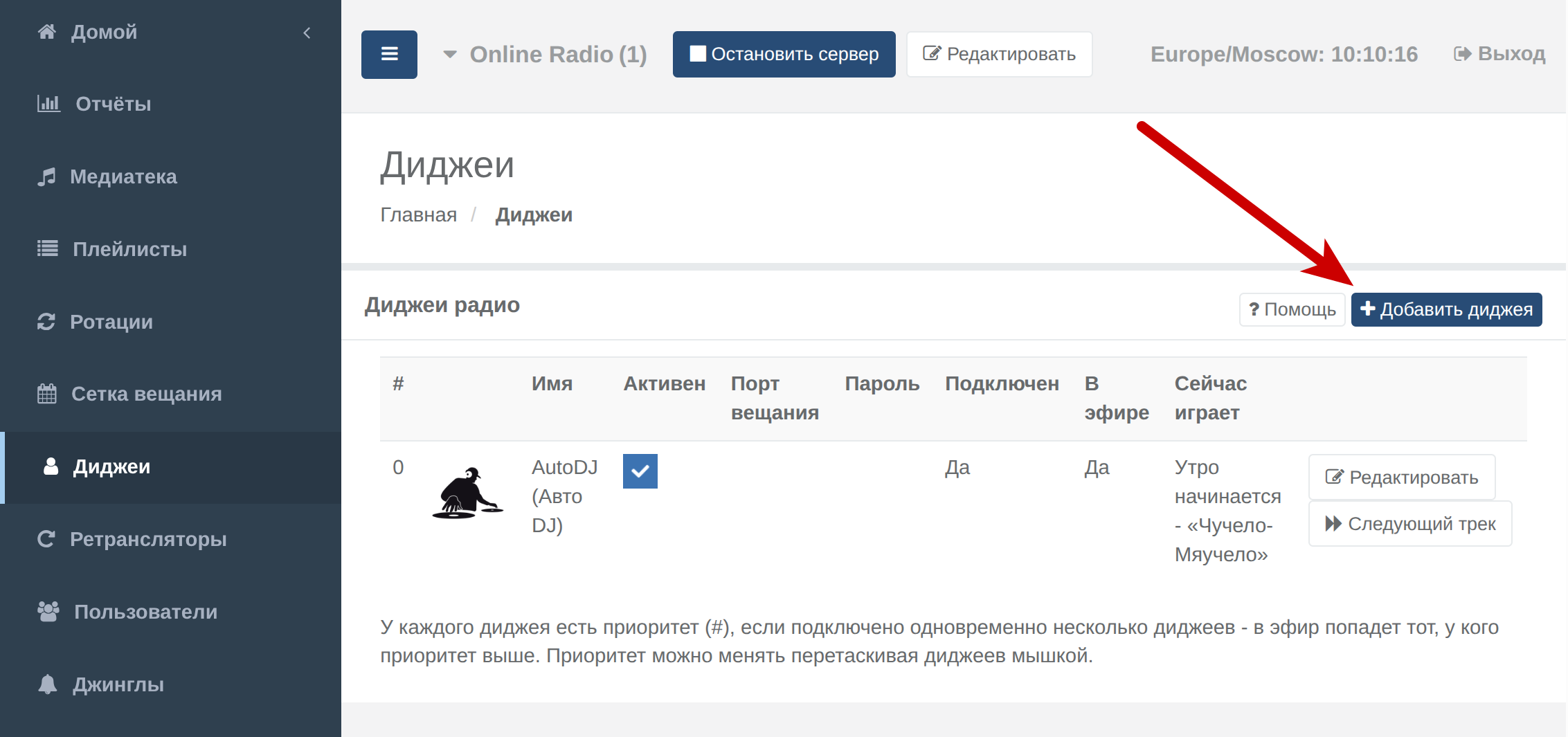
Task: Toggle the AutoDJ Активен checkbox
Action: pos(640,471)
